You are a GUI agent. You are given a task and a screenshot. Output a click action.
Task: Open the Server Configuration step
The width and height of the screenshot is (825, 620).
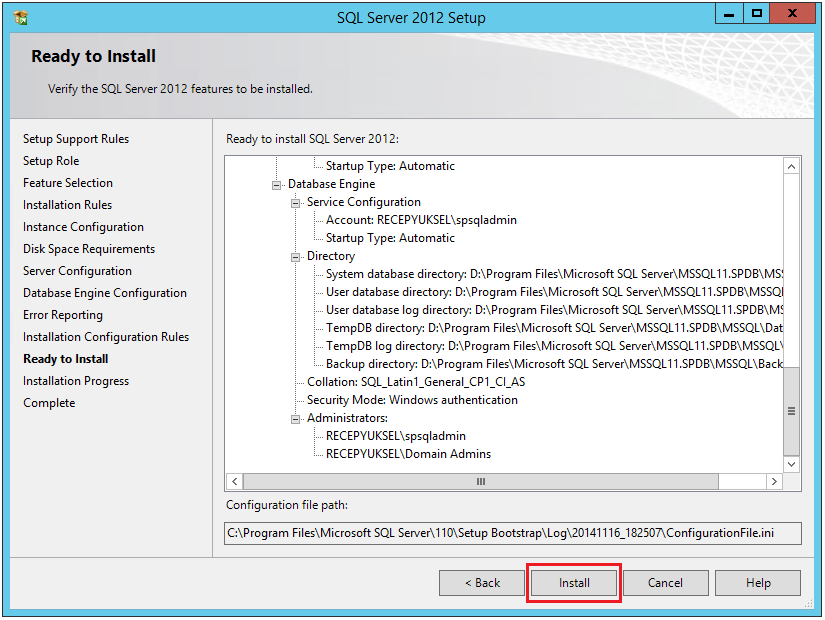pos(77,271)
